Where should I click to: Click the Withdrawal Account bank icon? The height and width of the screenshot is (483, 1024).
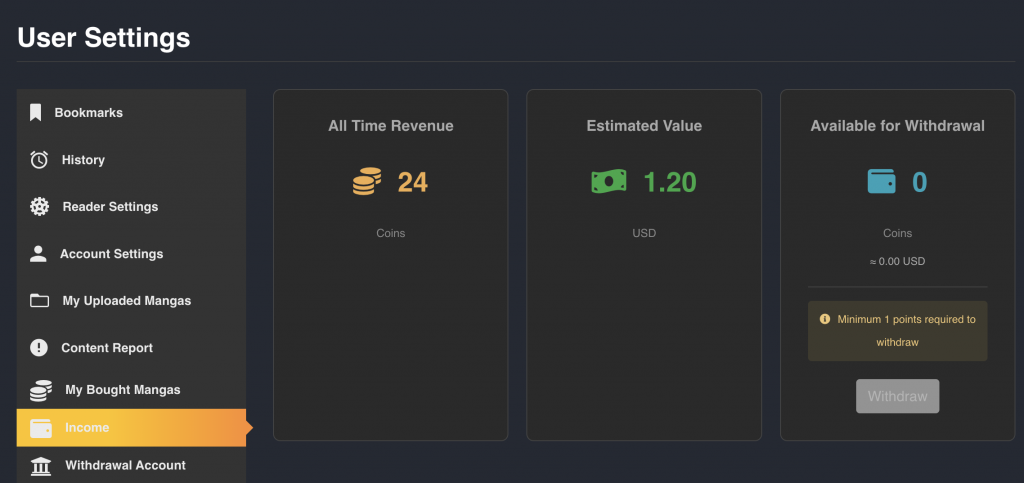pos(41,466)
